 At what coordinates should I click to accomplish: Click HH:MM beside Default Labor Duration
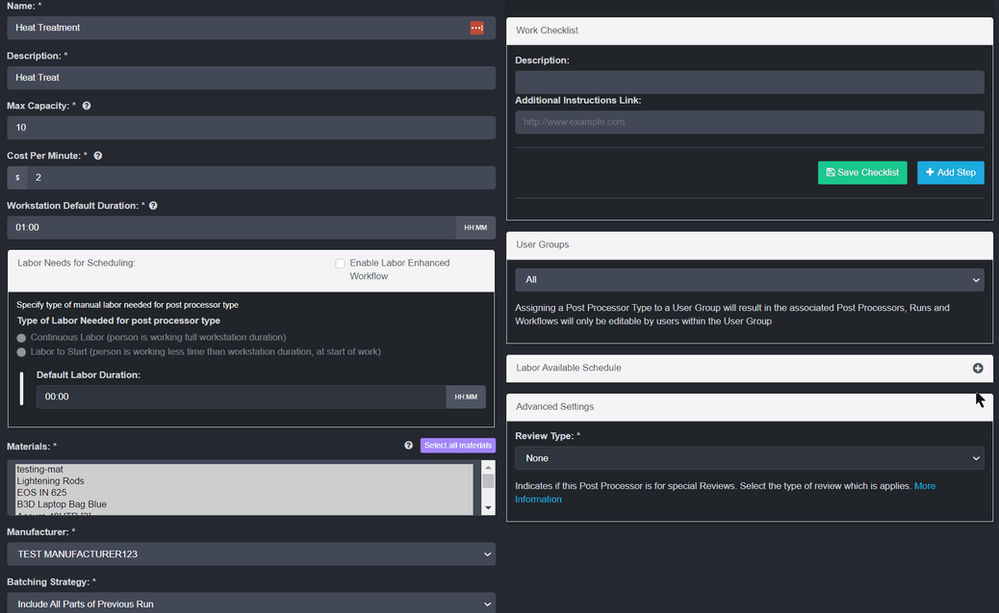click(465, 396)
